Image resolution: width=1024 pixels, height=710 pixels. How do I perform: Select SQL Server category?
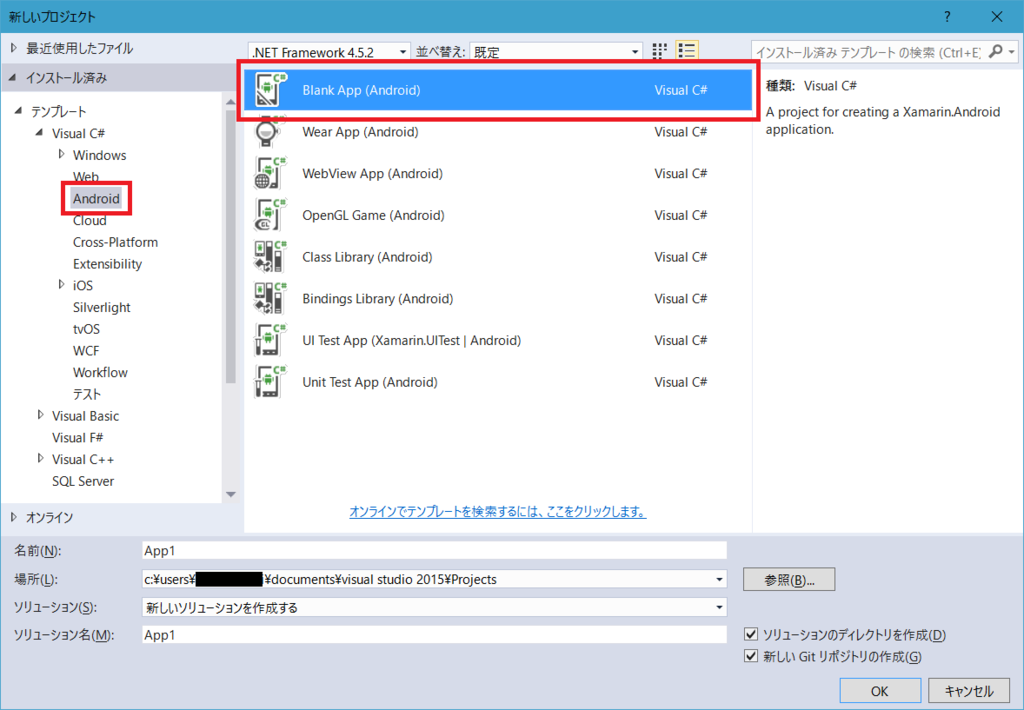tap(83, 481)
